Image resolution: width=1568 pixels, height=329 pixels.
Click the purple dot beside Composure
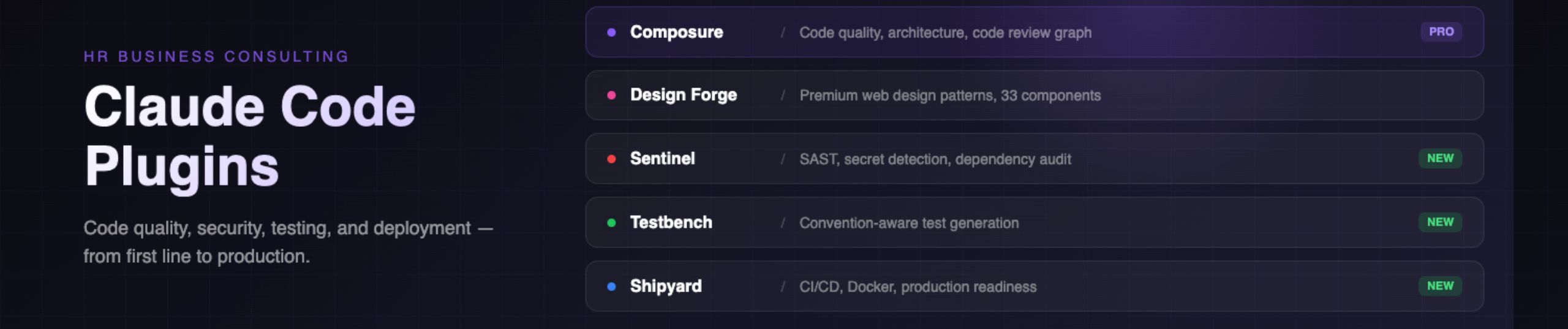point(611,32)
